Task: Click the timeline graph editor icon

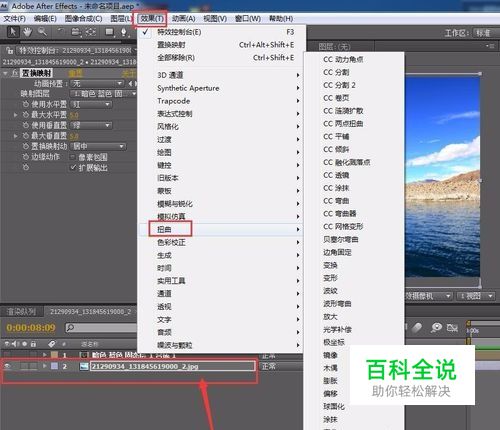Action: [452, 328]
